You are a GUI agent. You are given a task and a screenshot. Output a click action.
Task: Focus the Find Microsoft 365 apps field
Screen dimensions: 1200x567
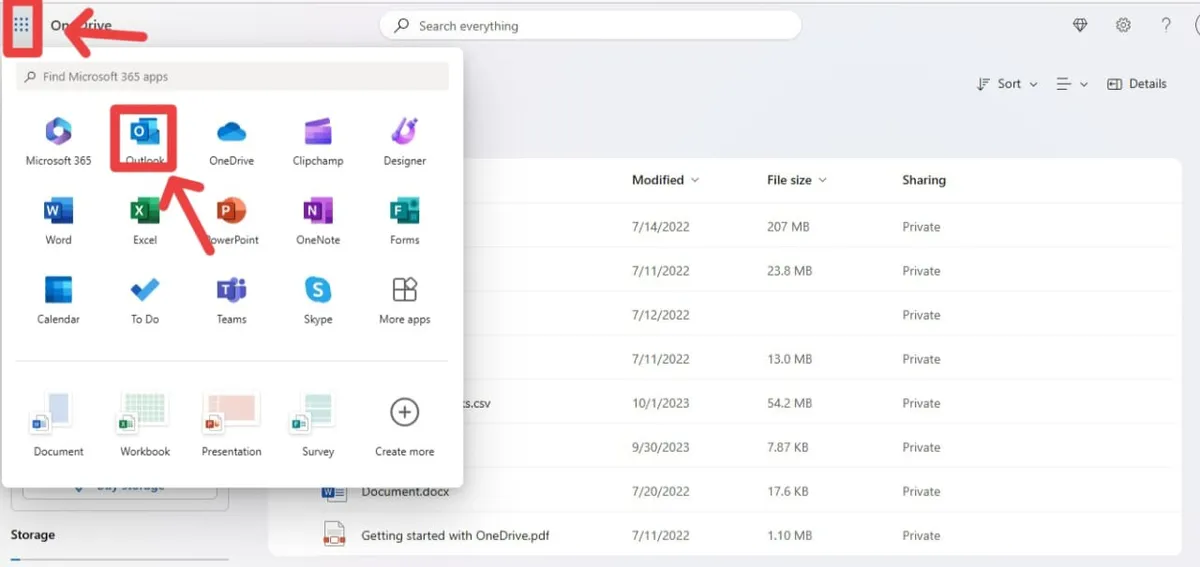click(233, 76)
